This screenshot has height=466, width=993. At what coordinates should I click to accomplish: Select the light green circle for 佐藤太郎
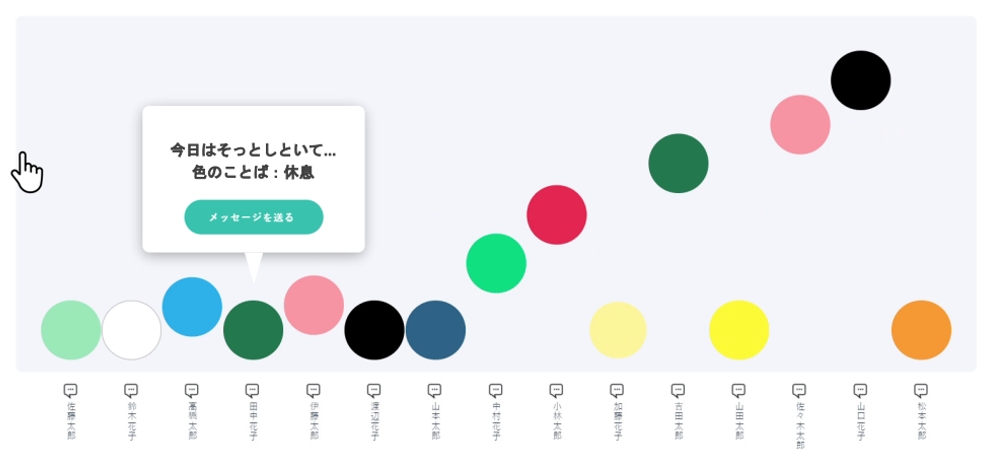pyautogui.click(x=71, y=330)
